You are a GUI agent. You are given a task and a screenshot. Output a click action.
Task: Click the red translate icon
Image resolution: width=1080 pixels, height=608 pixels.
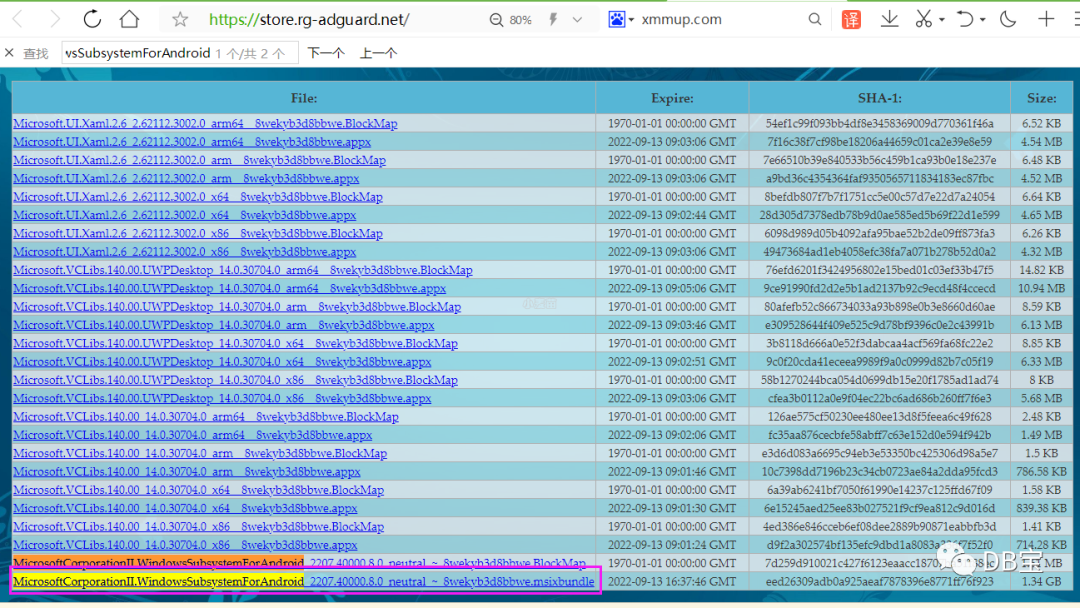pos(851,19)
